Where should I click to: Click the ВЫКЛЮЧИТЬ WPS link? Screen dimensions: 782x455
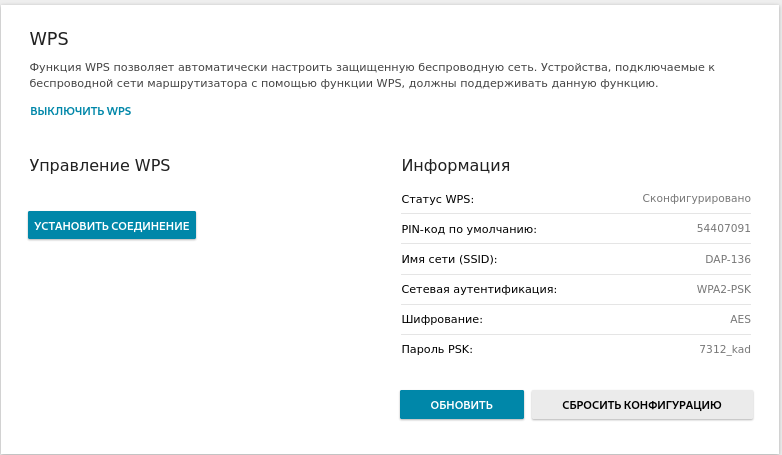(80, 111)
